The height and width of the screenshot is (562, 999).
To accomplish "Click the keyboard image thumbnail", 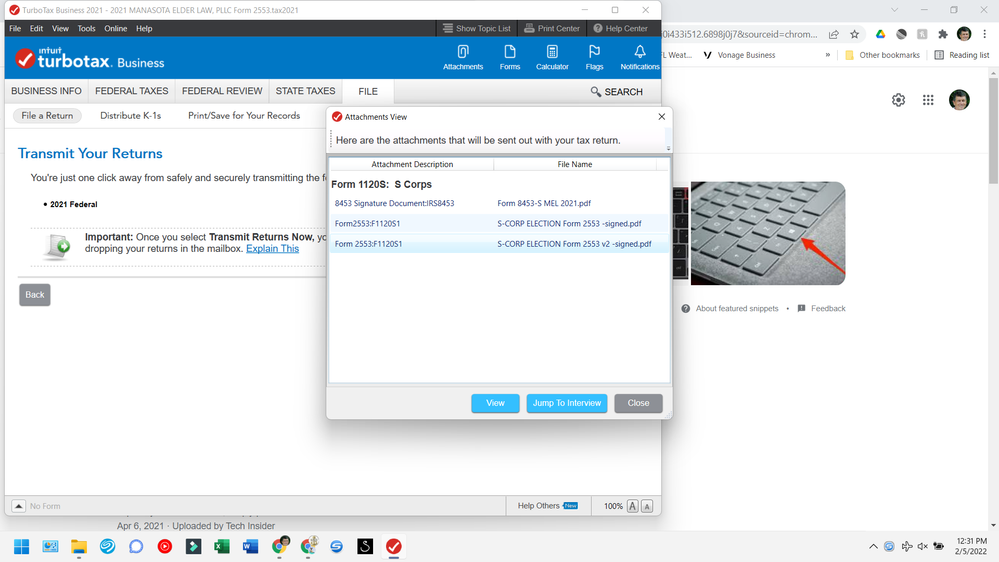I will coord(768,233).
